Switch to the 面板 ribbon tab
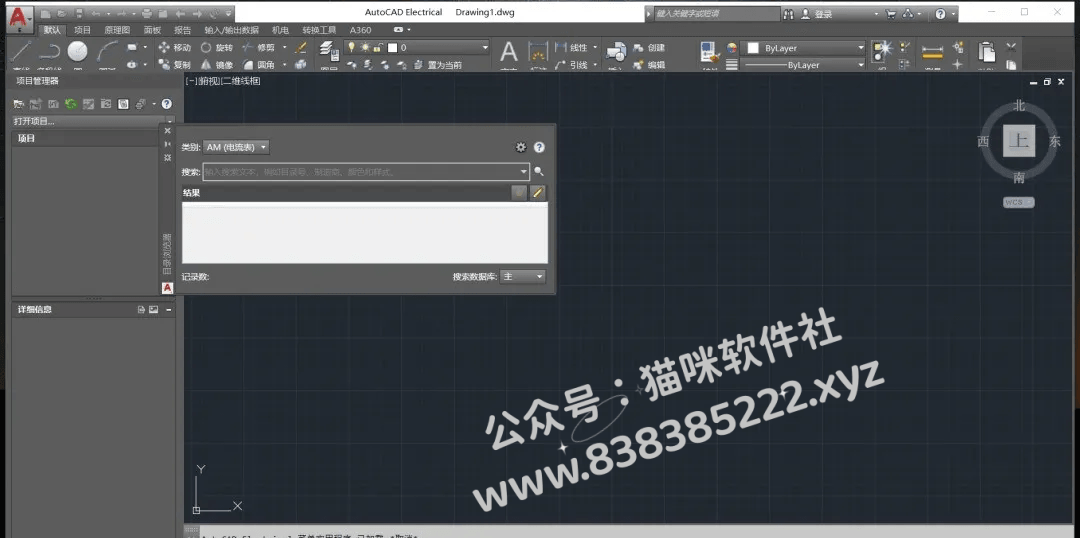The height and width of the screenshot is (538, 1080). tap(152, 30)
